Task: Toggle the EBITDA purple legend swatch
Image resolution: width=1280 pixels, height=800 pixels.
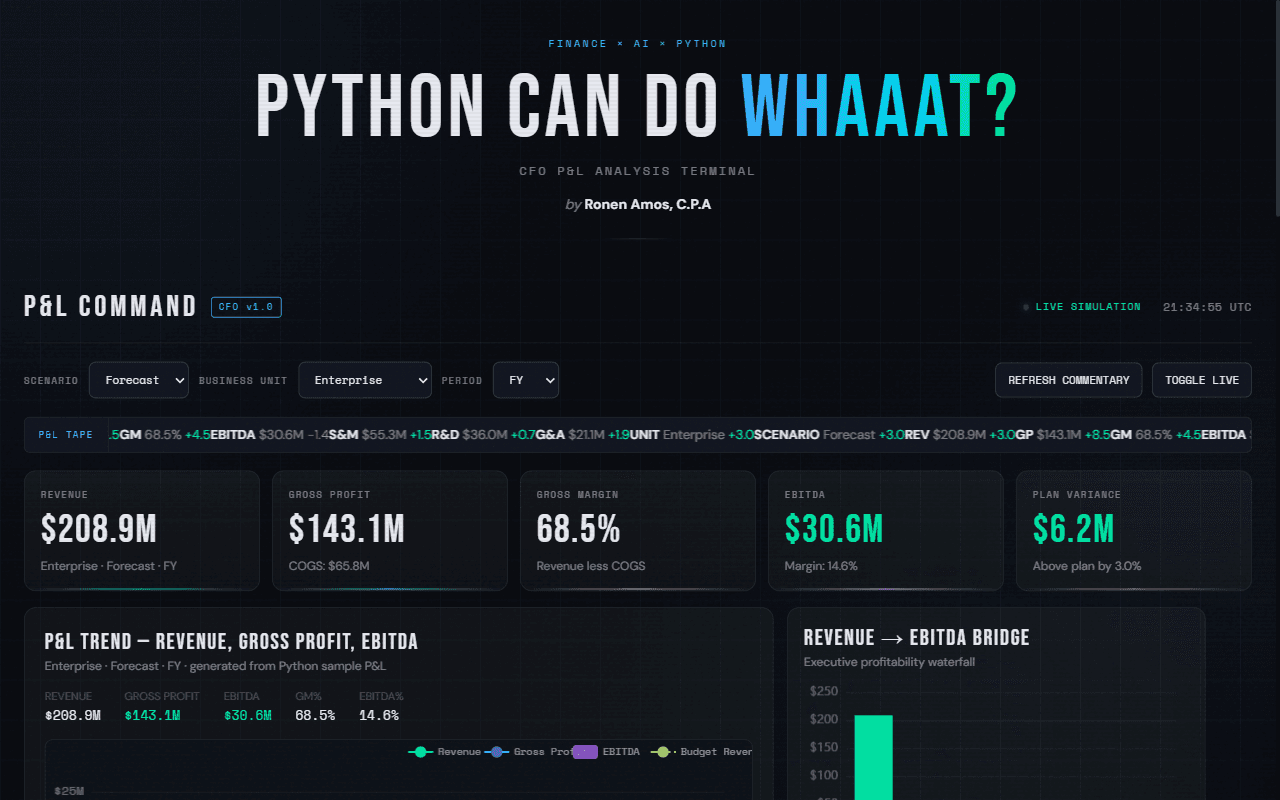Action: coord(585,752)
